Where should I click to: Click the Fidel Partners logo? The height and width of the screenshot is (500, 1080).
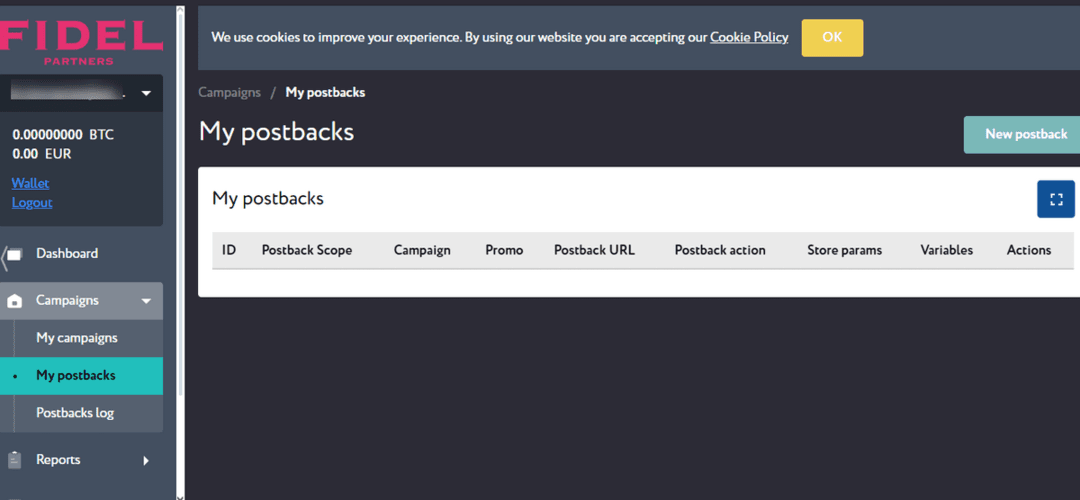click(81, 40)
